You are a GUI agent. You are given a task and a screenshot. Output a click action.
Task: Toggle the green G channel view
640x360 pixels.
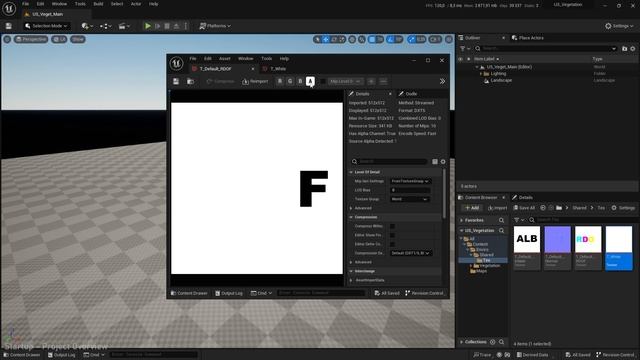(x=290, y=81)
